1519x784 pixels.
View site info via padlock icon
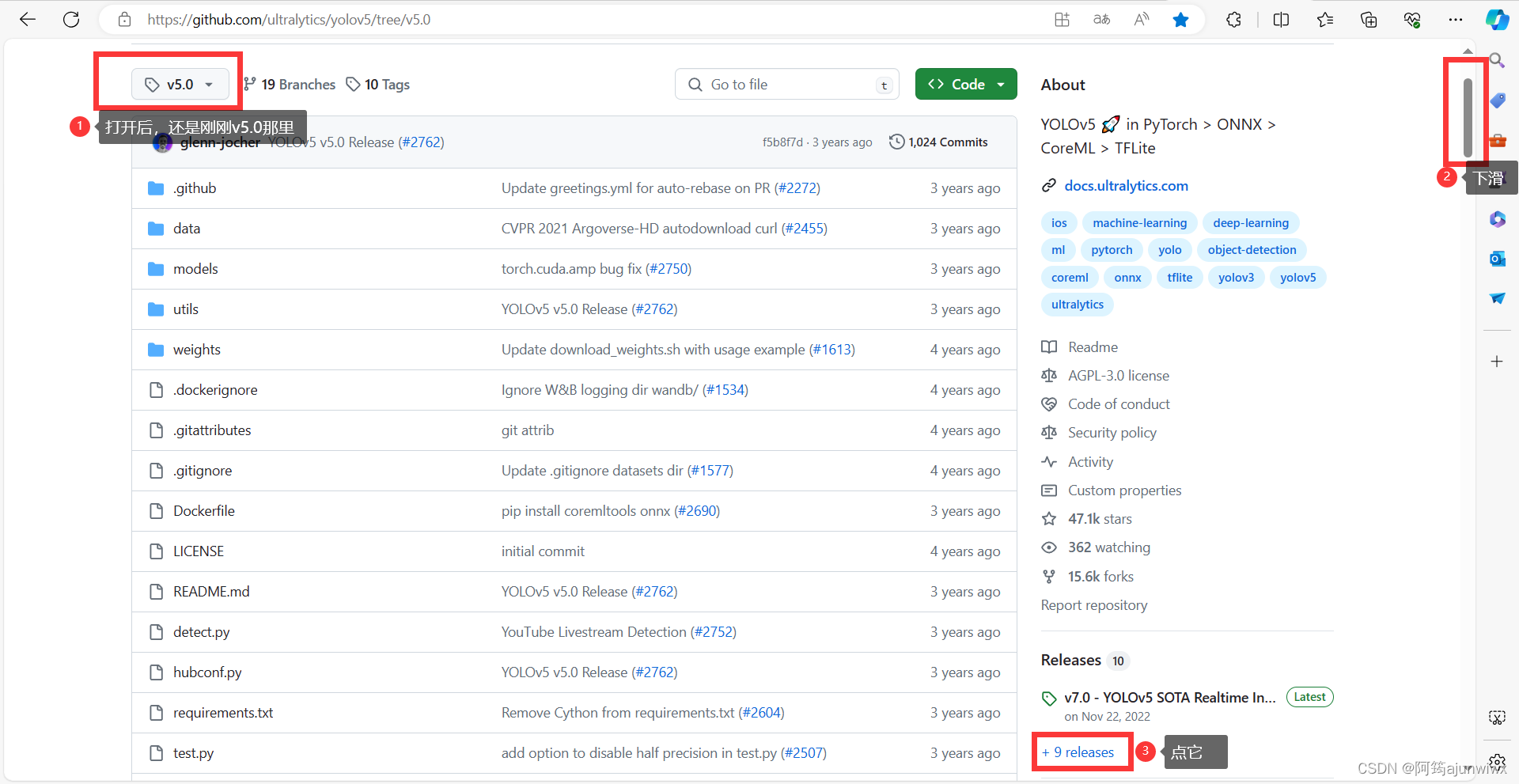[124, 20]
